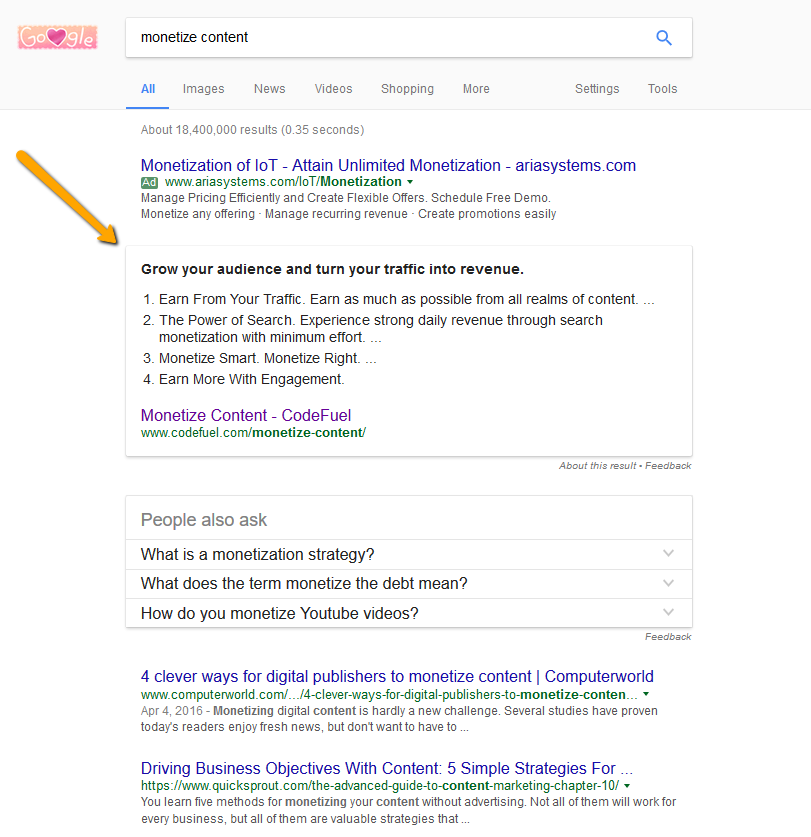Open the More menu
811x837 pixels.
pyautogui.click(x=476, y=89)
